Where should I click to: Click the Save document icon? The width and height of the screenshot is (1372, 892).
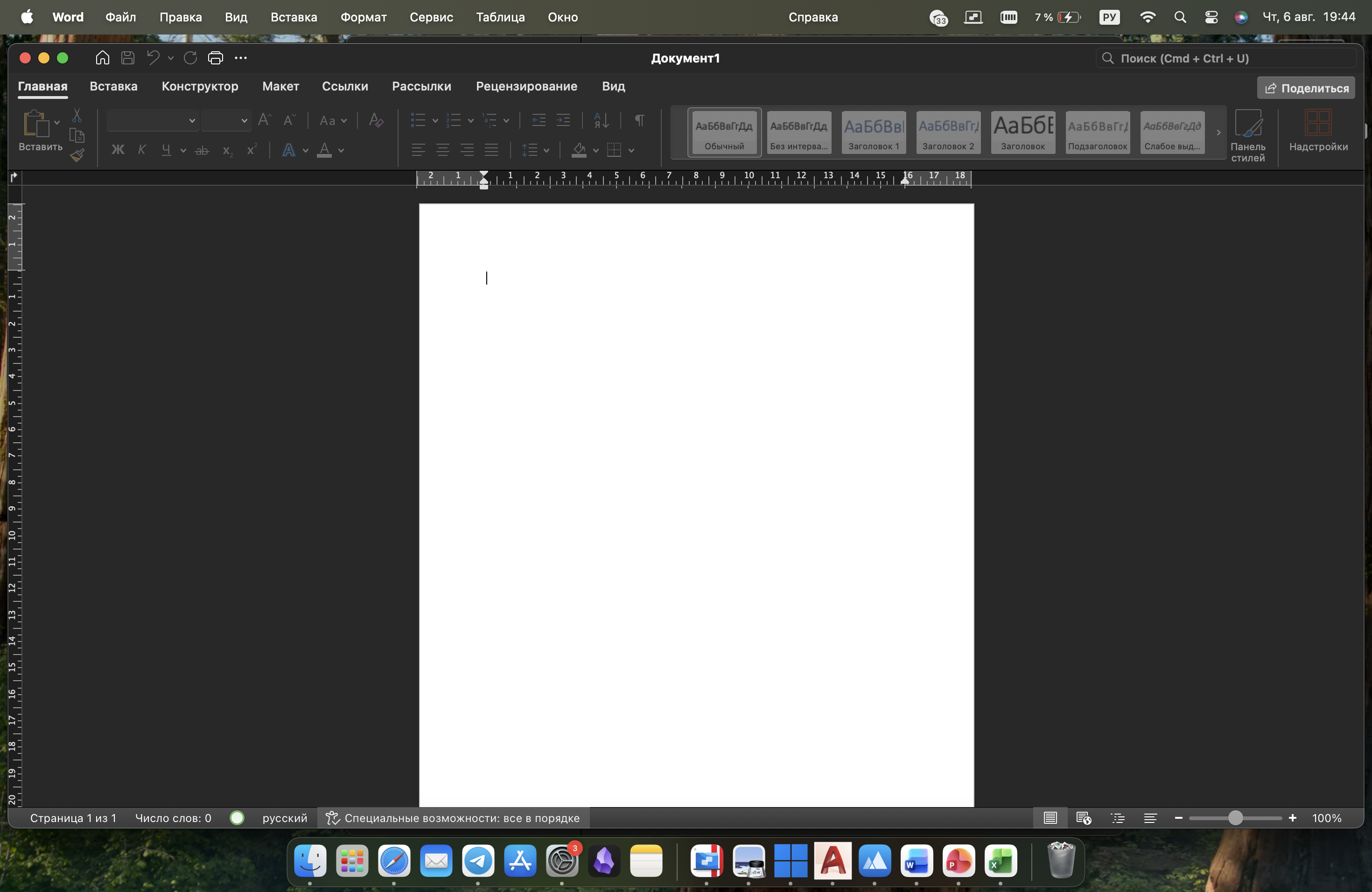pyautogui.click(x=127, y=58)
